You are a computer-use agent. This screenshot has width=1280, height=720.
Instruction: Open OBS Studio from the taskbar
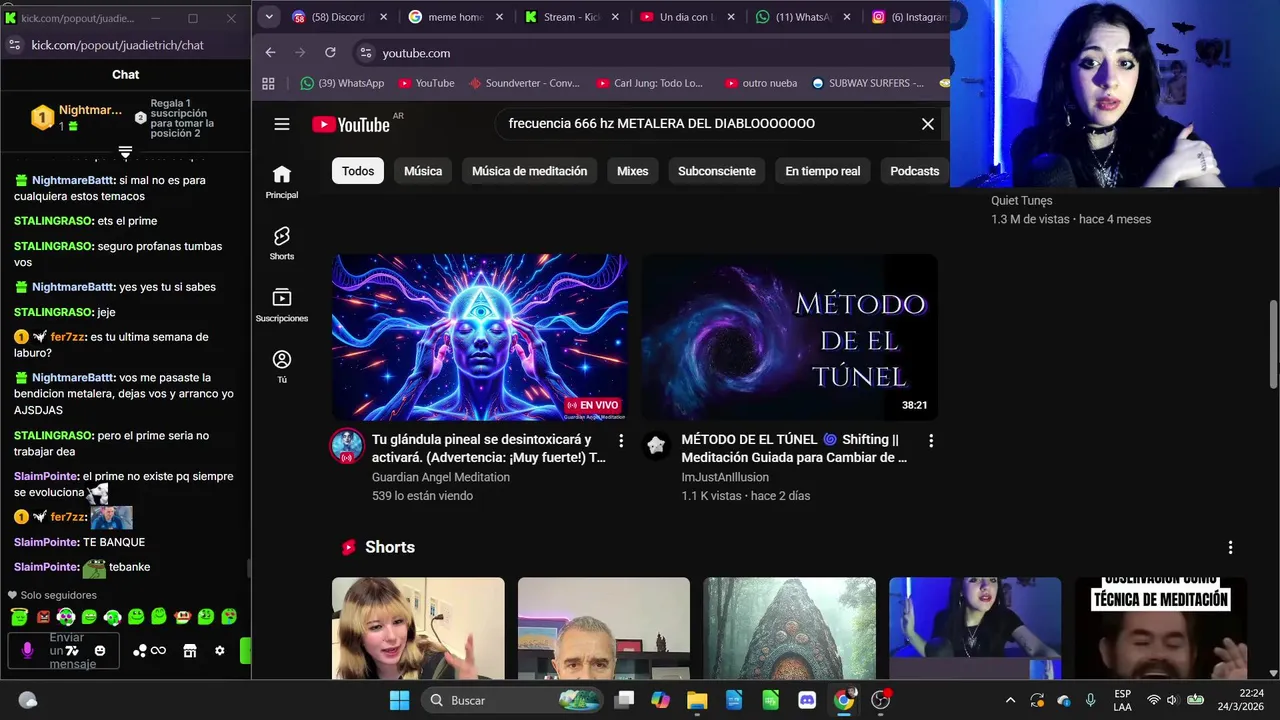click(x=881, y=700)
